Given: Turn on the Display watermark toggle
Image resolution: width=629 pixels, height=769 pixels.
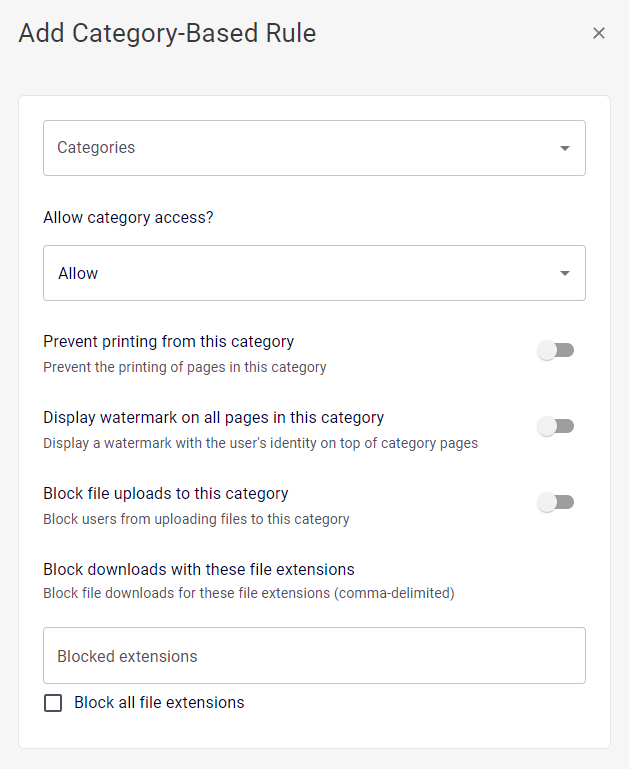Looking at the screenshot, I should pos(555,426).
